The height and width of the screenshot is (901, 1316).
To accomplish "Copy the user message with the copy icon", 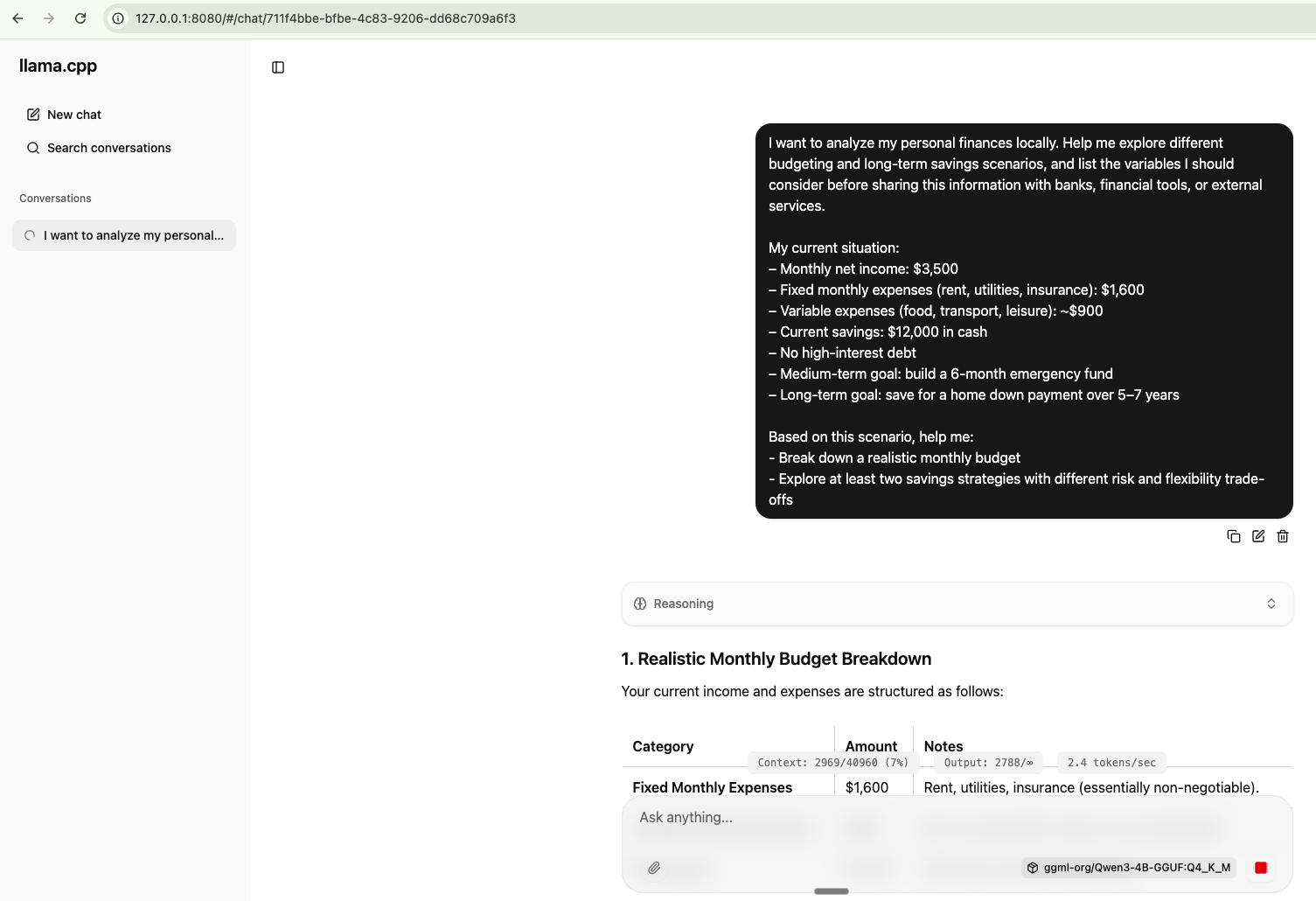I will pyautogui.click(x=1234, y=536).
